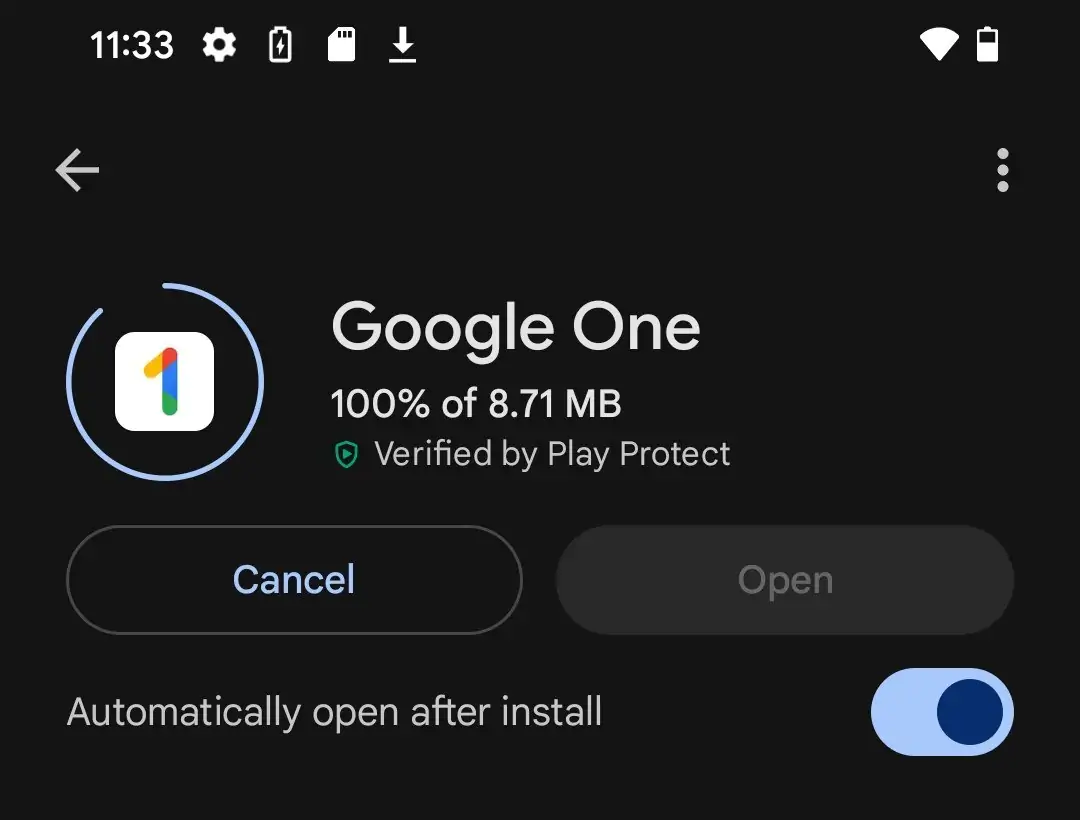Tap the 'Automatically open after install' label
Image resolution: width=1080 pixels, height=820 pixels.
pos(334,712)
